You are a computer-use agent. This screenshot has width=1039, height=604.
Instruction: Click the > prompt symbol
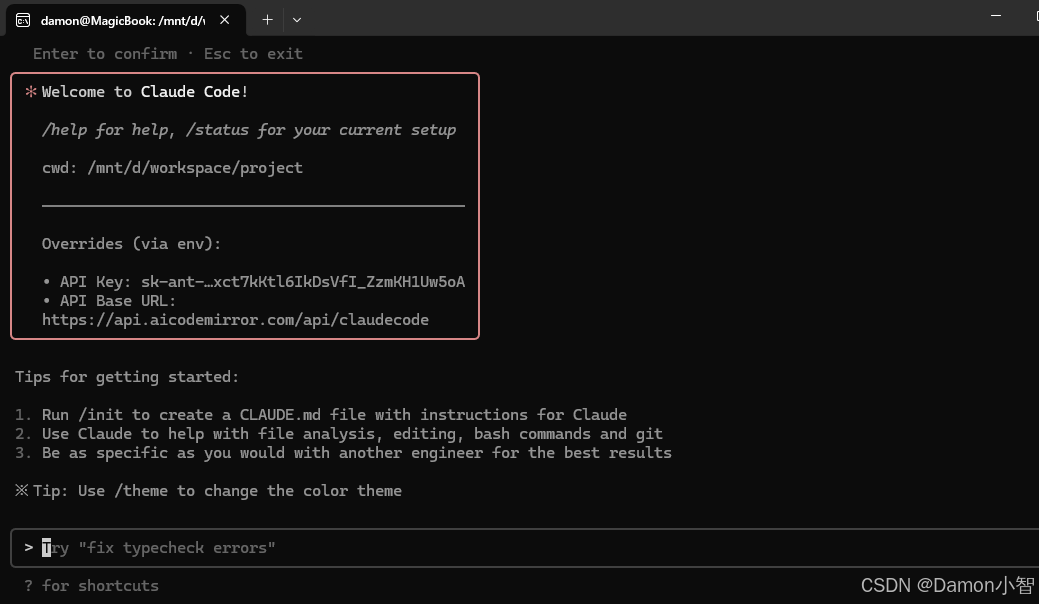click(x=29, y=548)
